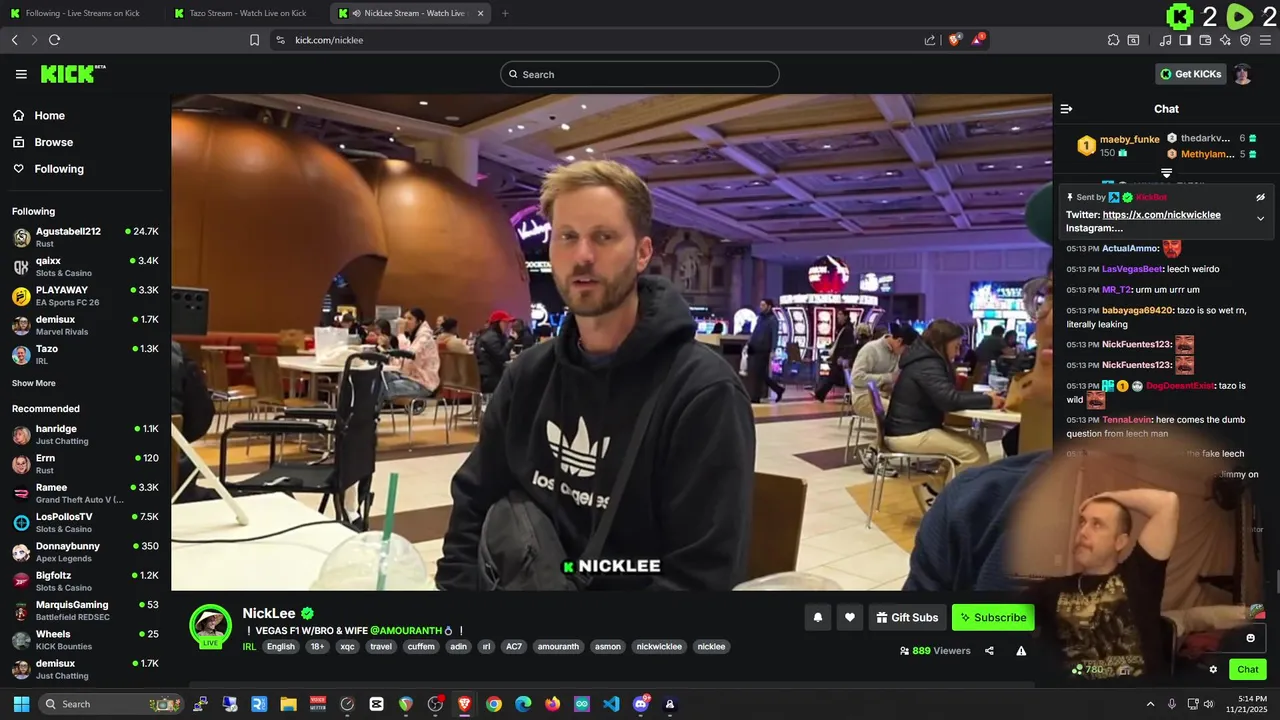Viewport: 1280px width, 720px height.
Task: Open browser extensions puzzle icon
Action: coord(1113,40)
